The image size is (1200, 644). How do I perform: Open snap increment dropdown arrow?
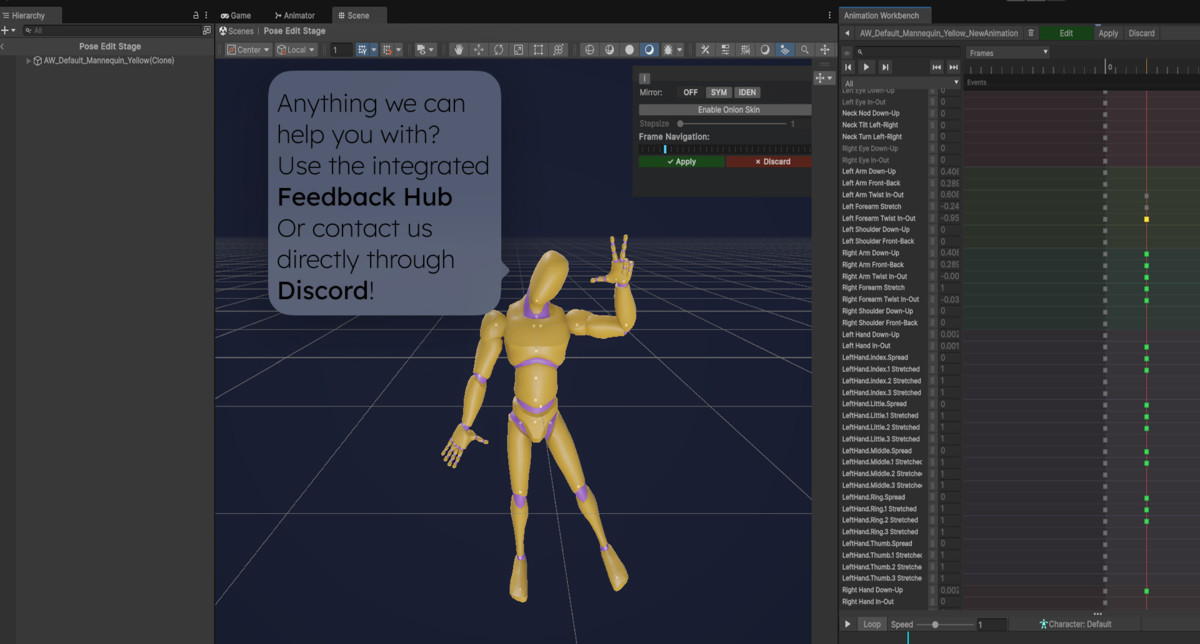(x=398, y=49)
